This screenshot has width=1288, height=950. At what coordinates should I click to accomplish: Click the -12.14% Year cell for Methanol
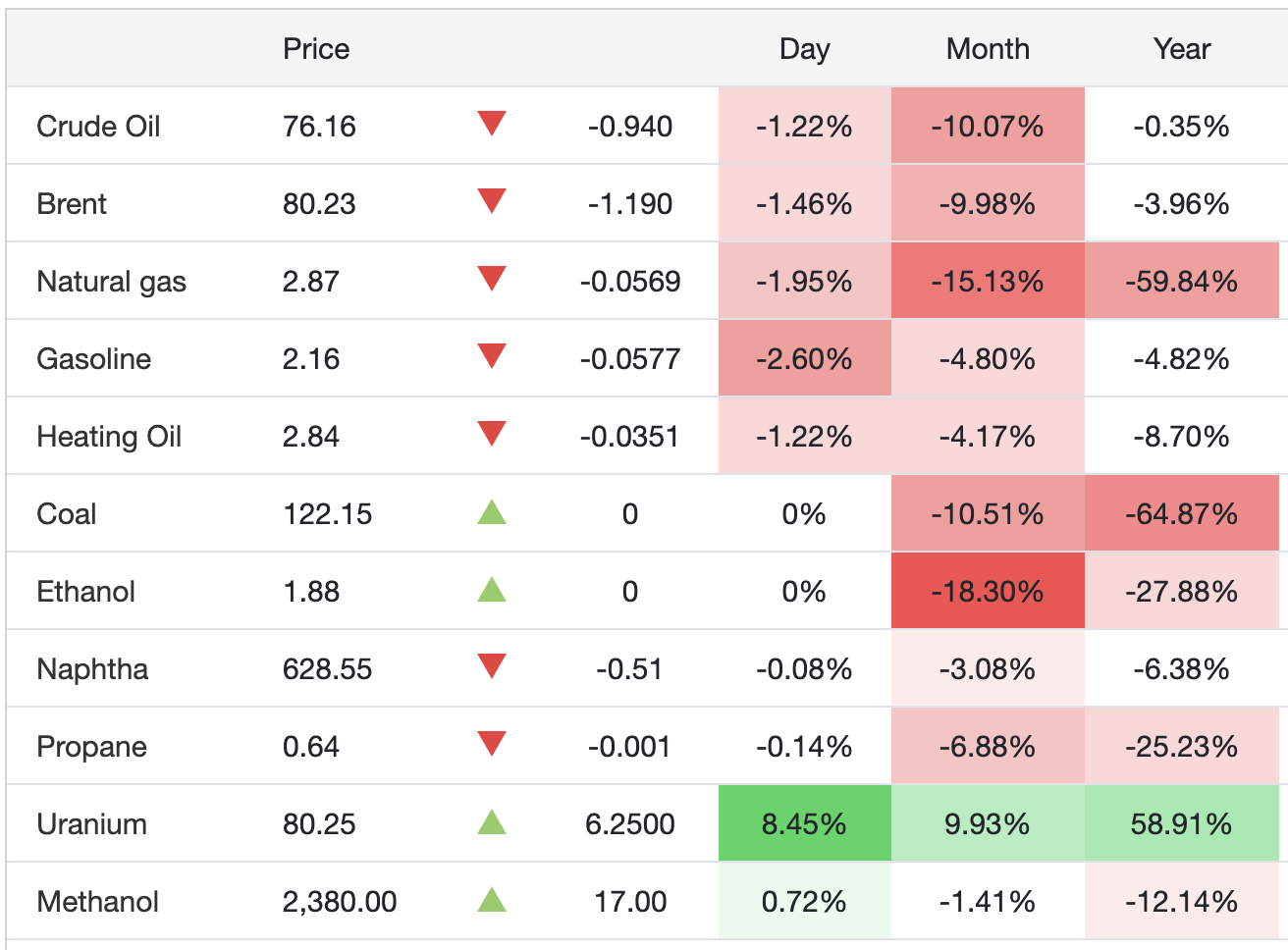click(x=1182, y=901)
